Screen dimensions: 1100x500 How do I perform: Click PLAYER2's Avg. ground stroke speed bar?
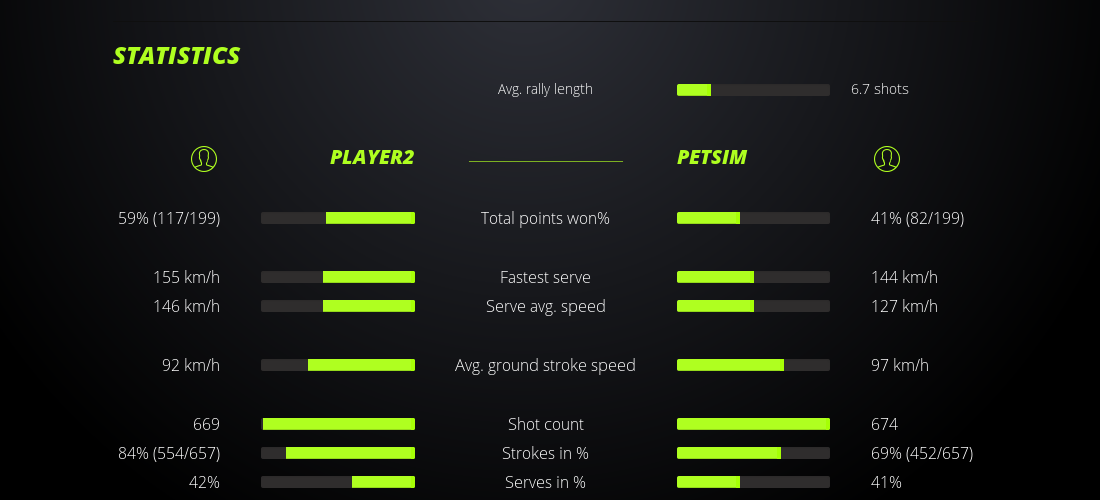coord(338,365)
